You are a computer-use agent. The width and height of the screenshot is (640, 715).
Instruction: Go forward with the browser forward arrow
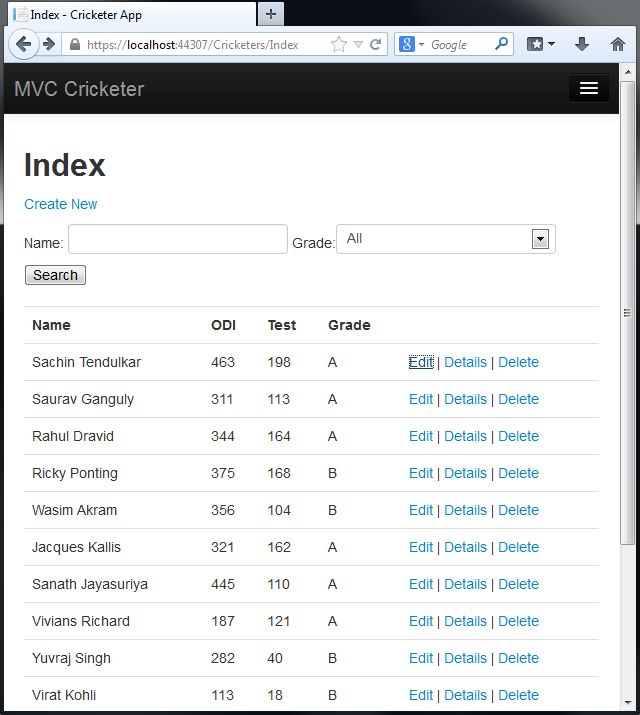point(49,44)
